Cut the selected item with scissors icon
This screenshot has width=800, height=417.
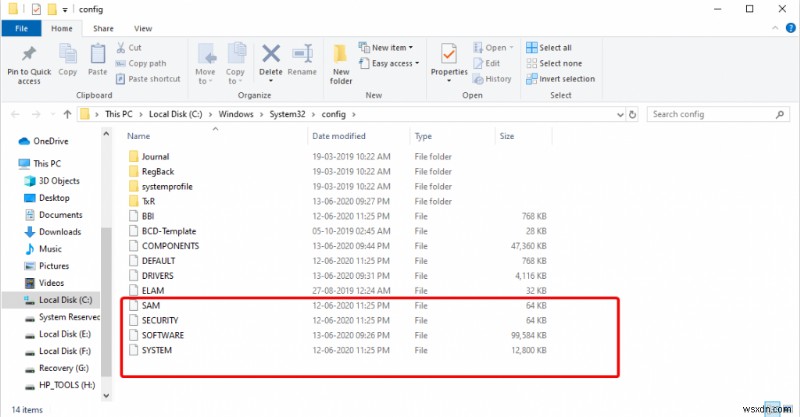point(129,47)
